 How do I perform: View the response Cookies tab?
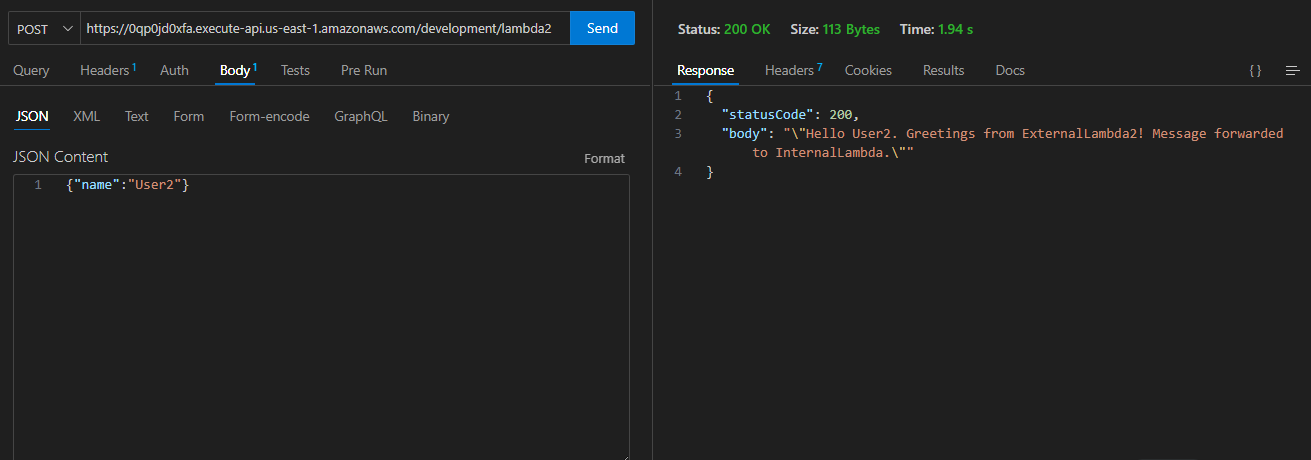tap(868, 70)
